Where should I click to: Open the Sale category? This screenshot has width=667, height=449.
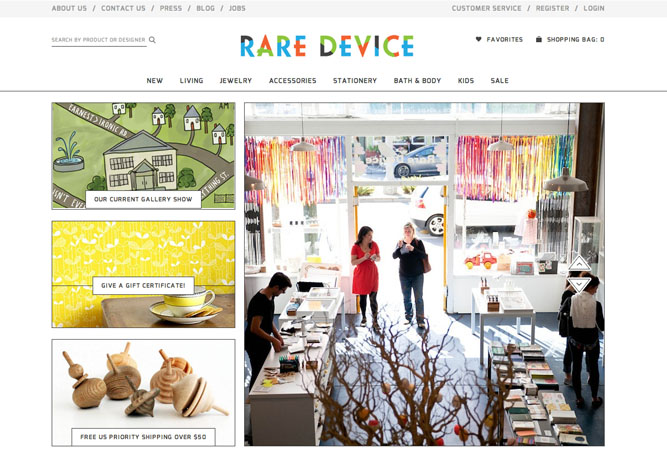(x=499, y=80)
